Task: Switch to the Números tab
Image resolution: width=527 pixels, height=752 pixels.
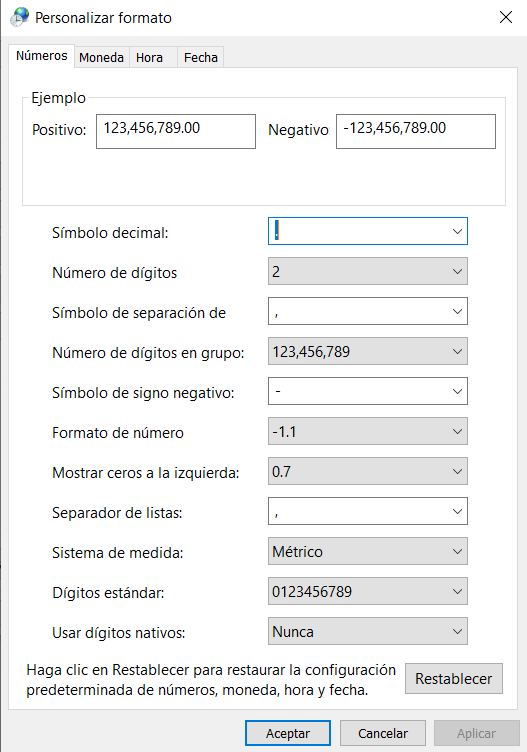Action: tap(41, 56)
